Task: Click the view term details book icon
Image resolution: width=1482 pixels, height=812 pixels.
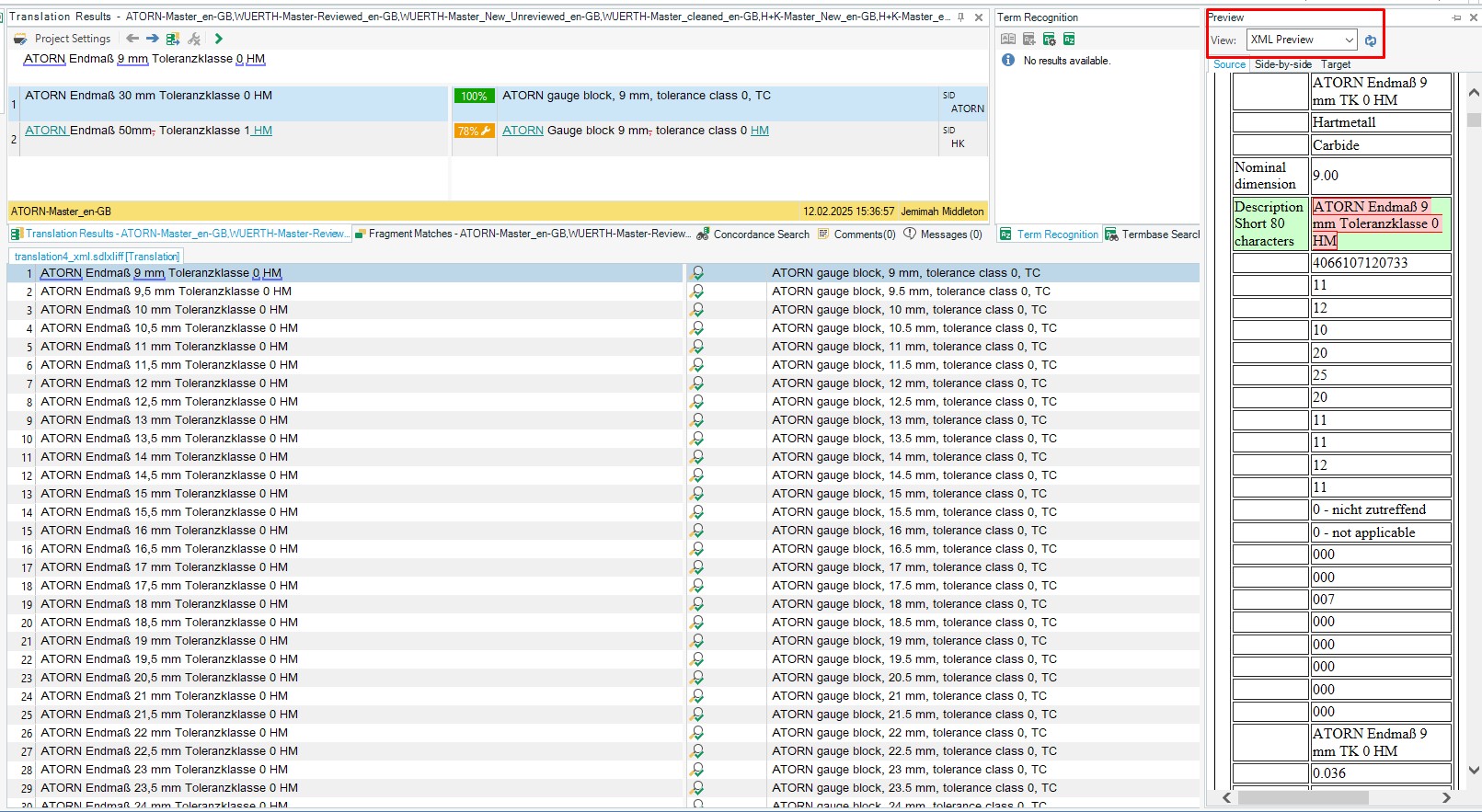Action: 1008,39
